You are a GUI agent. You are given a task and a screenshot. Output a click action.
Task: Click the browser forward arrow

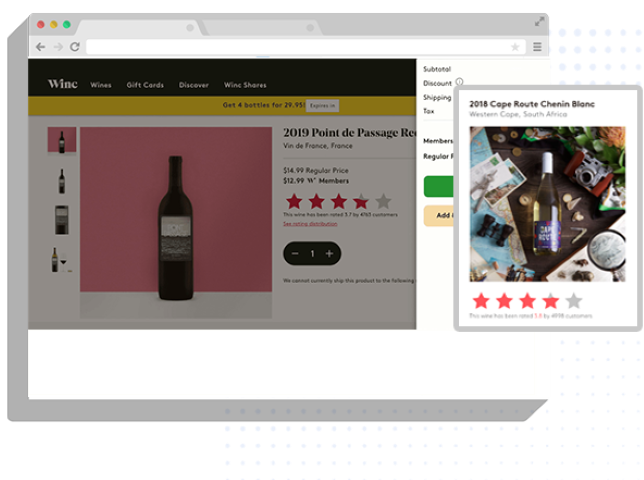tap(58, 47)
